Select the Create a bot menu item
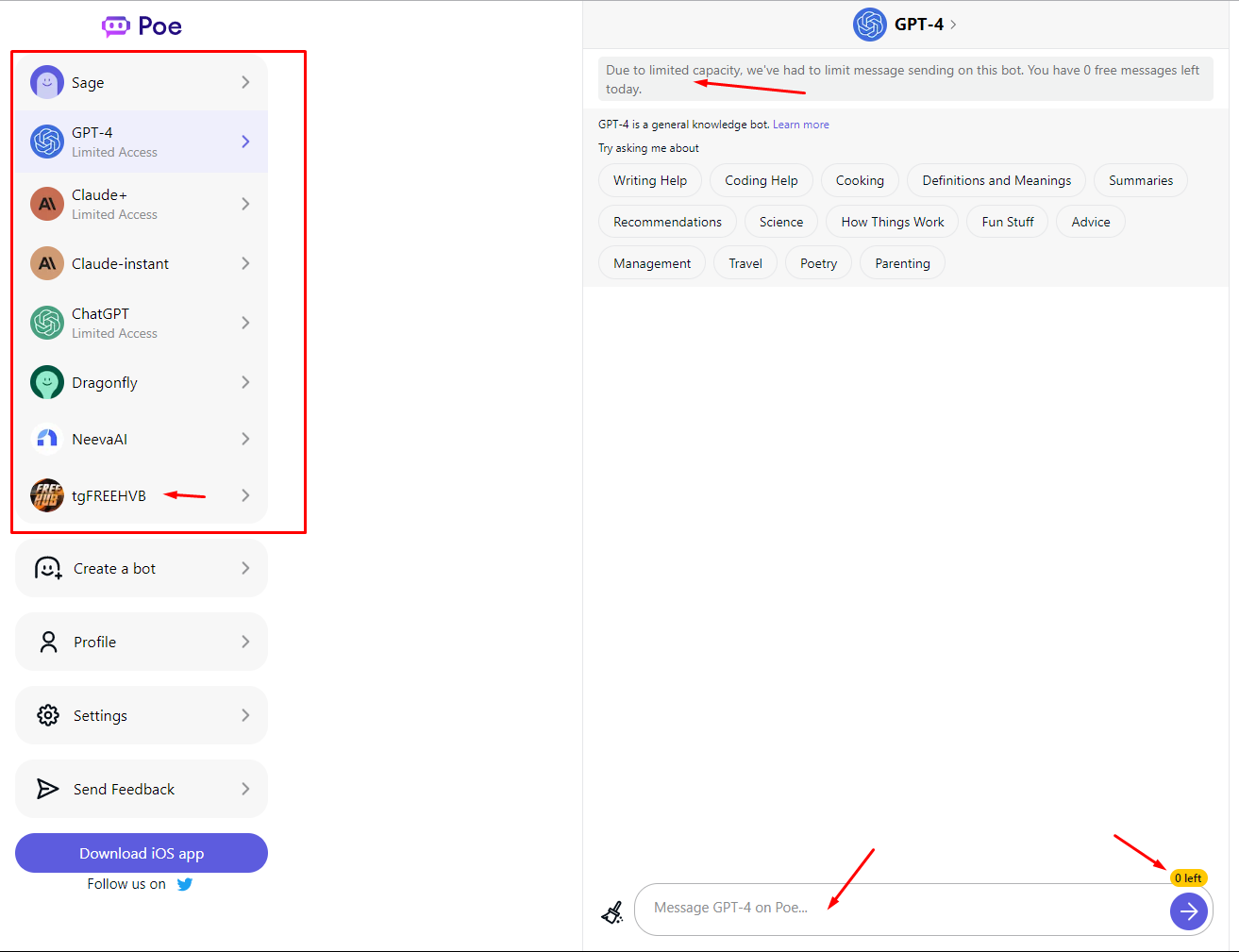This screenshot has height=952, width=1239. [142, 568]
